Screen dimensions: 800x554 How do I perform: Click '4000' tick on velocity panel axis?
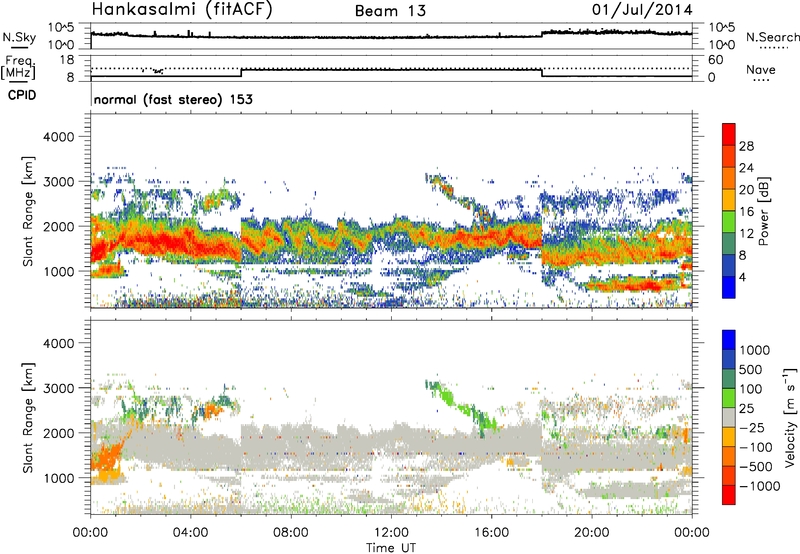point(58,343)
